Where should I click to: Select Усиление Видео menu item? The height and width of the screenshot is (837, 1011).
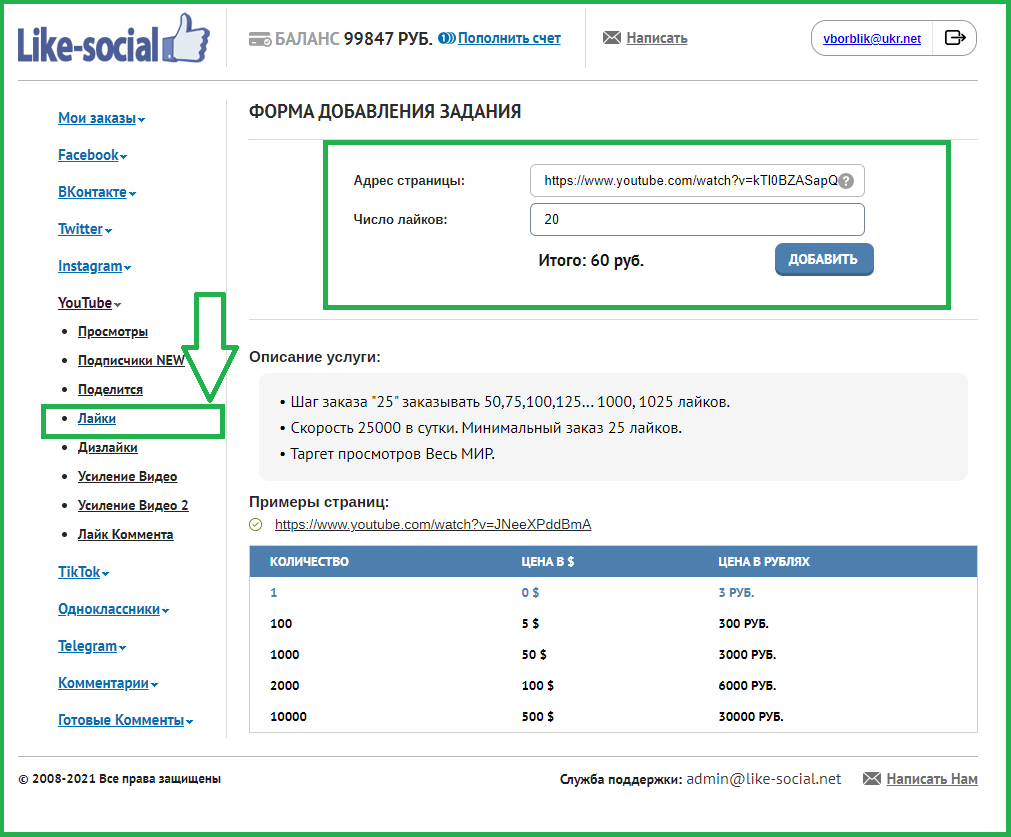pos(128,477)
